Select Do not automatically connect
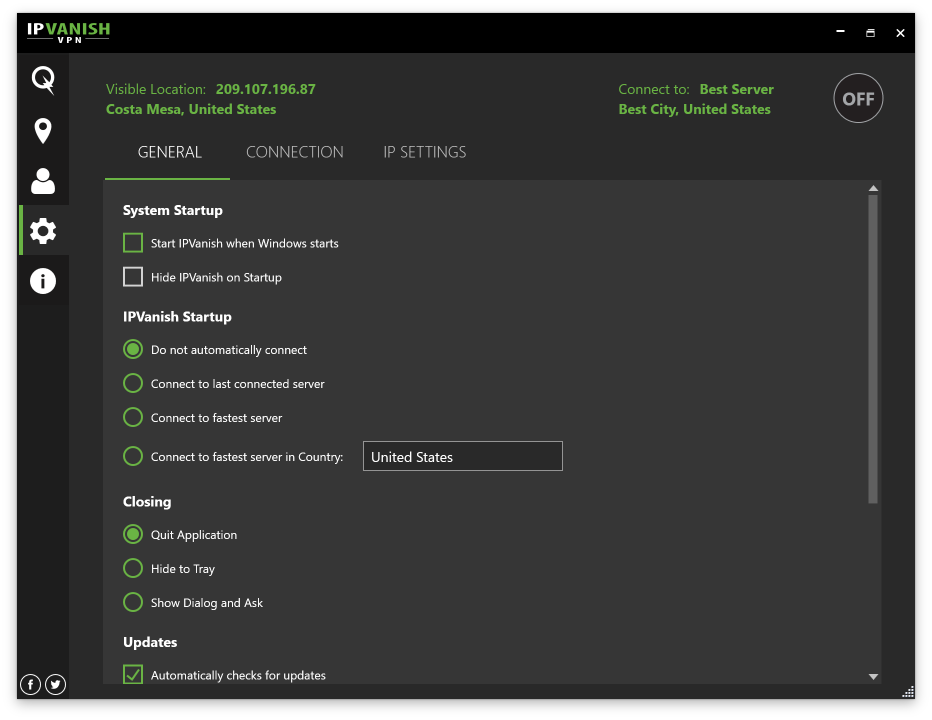This screenshot has height=720, width=932. pos(133,350)
